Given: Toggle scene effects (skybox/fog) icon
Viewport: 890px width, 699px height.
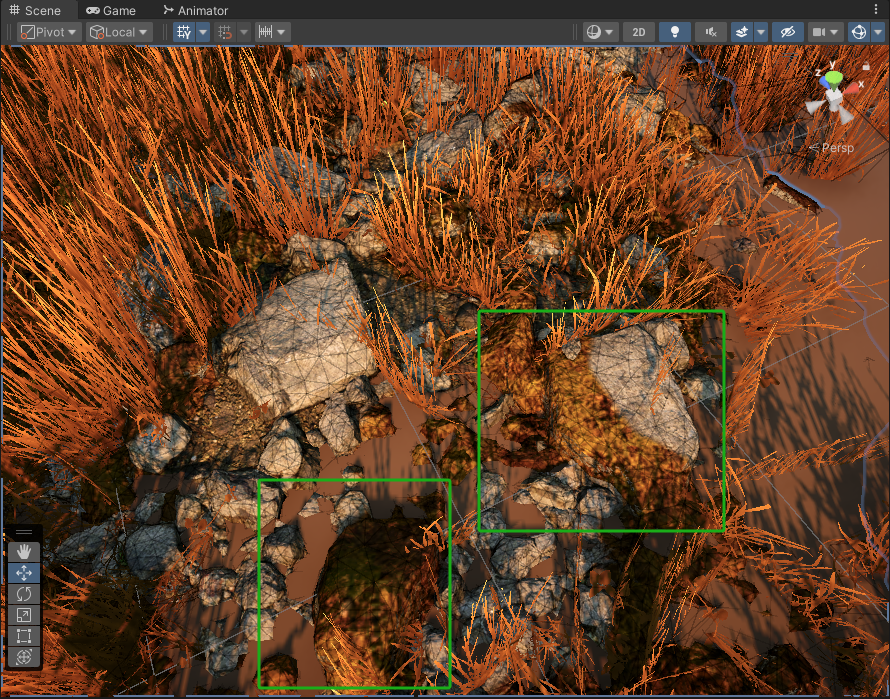Looking at the screenshot, I should [742, 32].
